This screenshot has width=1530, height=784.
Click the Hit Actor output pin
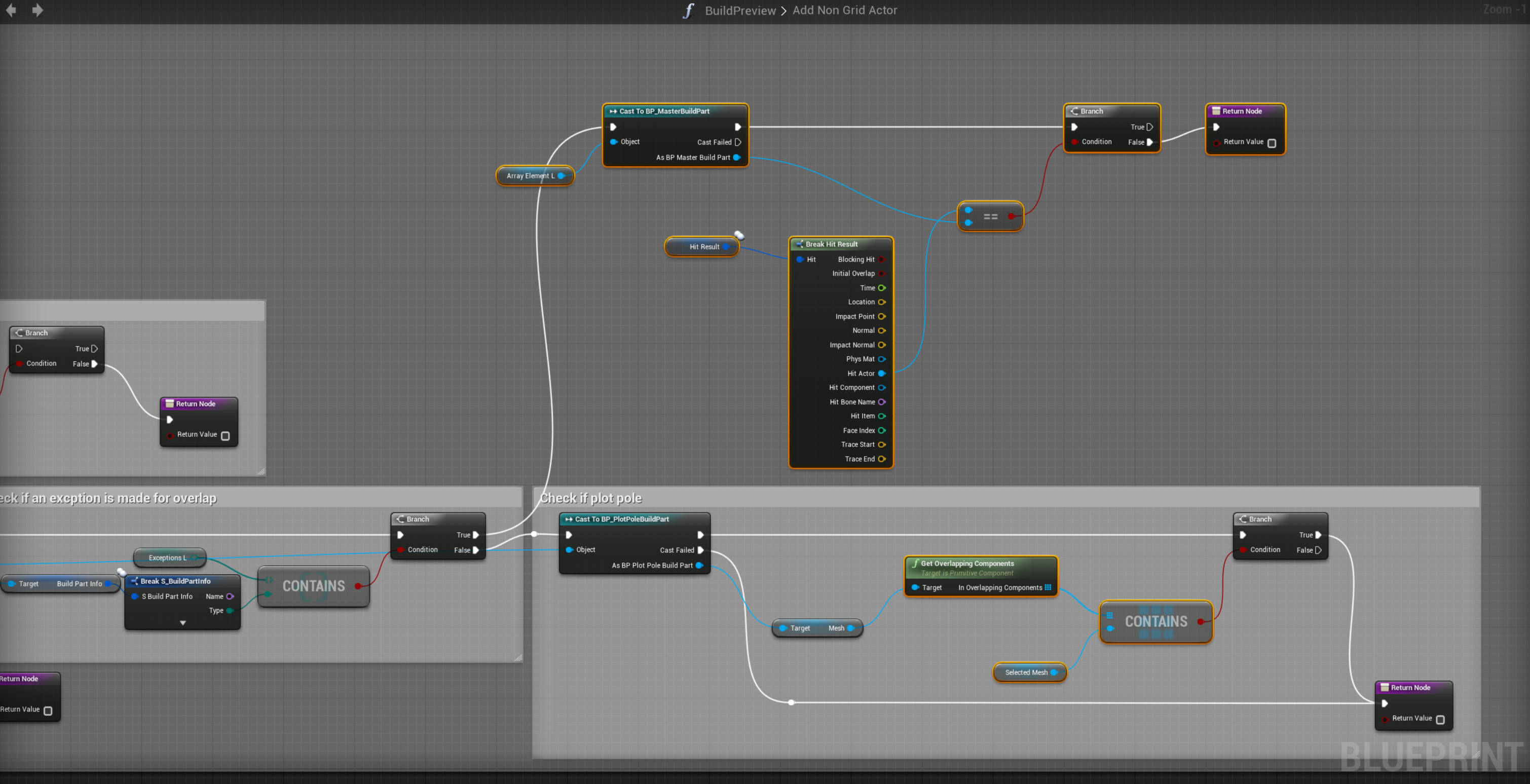tap(881, 374)
